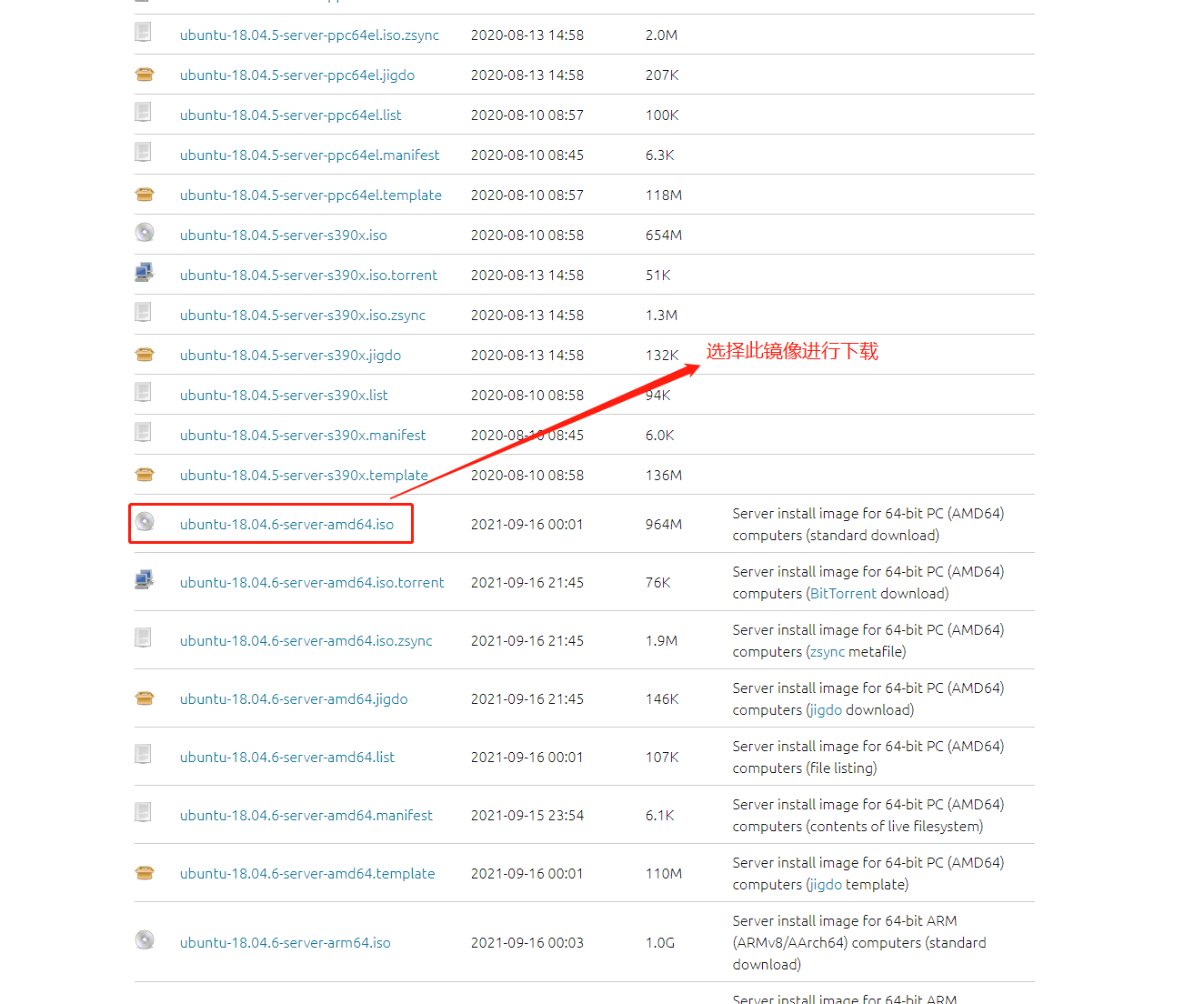Image resolution: width=1204 pixels, height=1004 pixels.
Task: Open ubuntu-18.04.6-server-amd64.template link
Action: pyautogui.click(x=307, y=874)
